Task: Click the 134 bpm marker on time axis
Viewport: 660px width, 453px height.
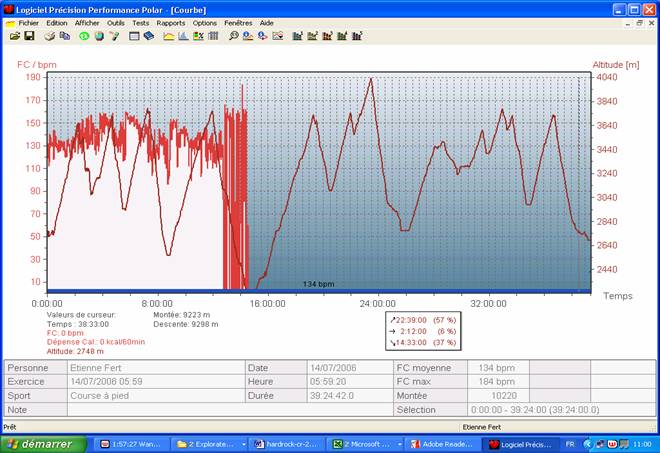Action: tap(318, 284)
